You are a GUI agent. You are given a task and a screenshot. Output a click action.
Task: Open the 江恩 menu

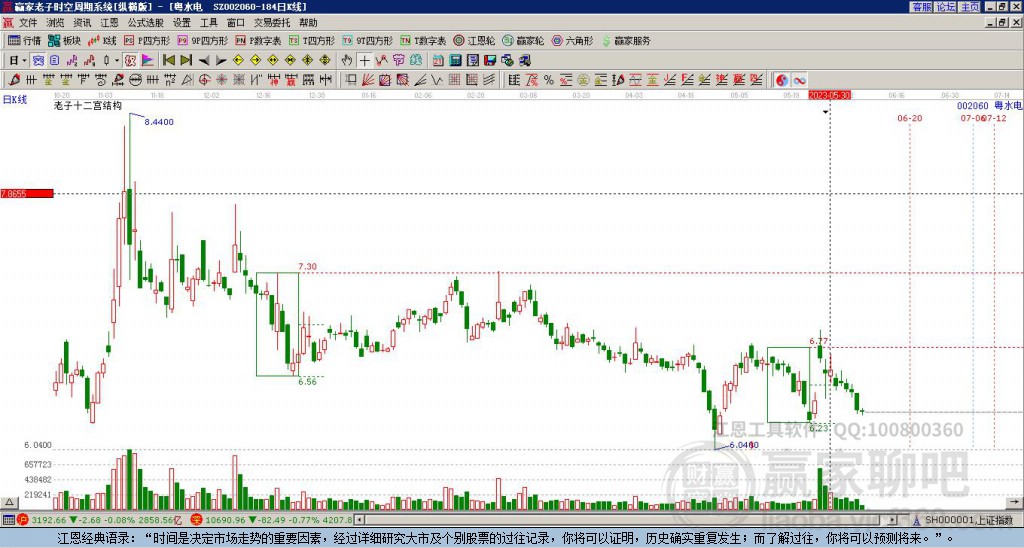[110, 23]
